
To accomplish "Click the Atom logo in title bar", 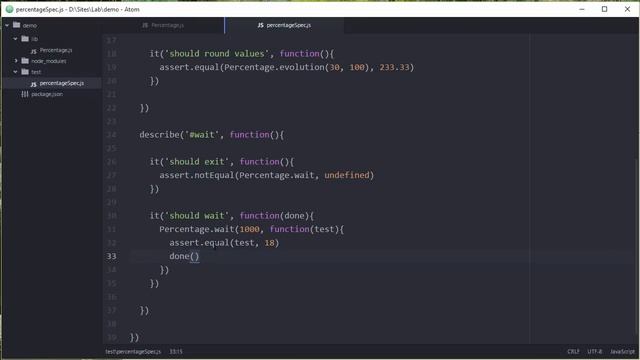I will click(x=9, y=9).
